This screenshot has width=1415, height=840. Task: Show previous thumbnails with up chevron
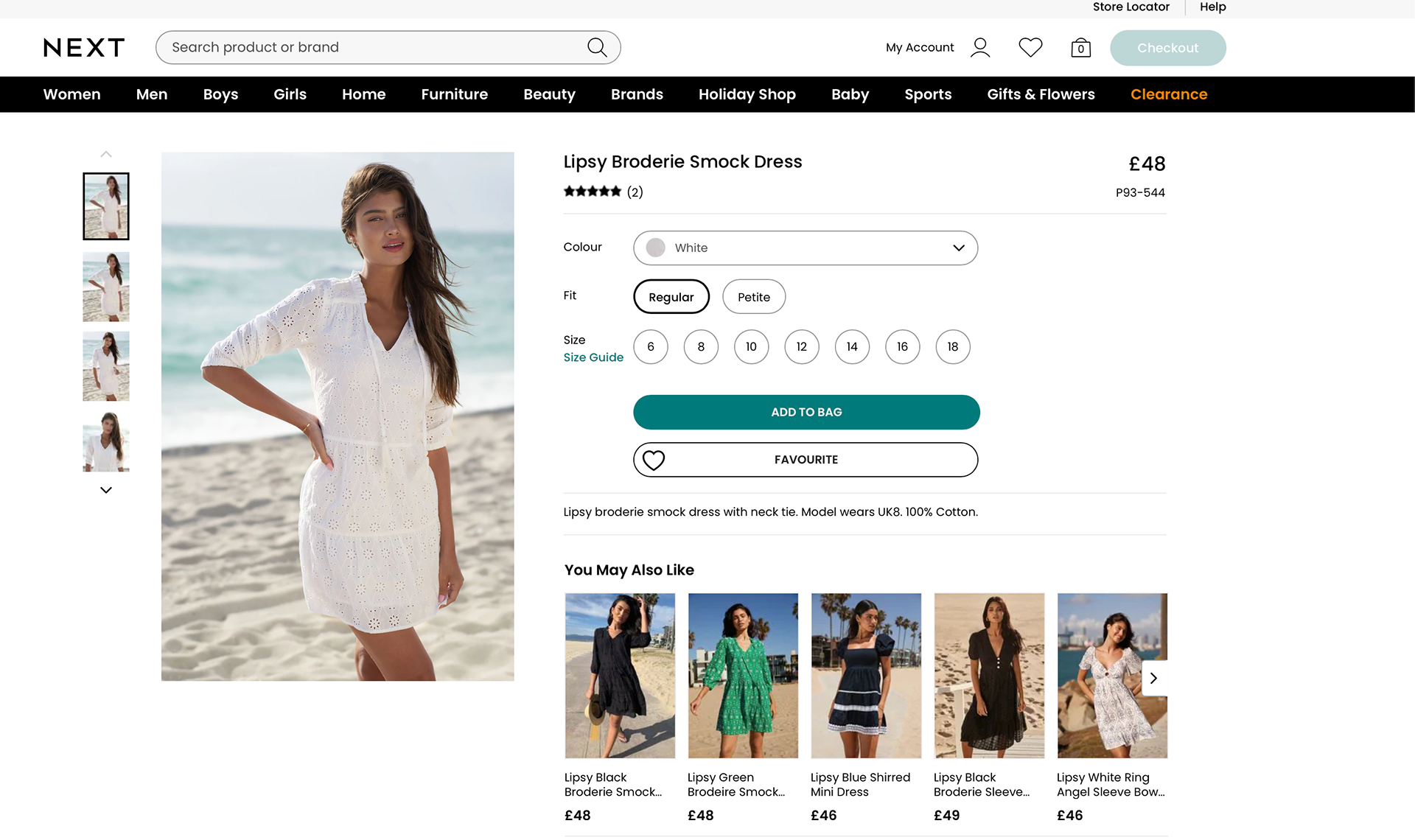106,154
